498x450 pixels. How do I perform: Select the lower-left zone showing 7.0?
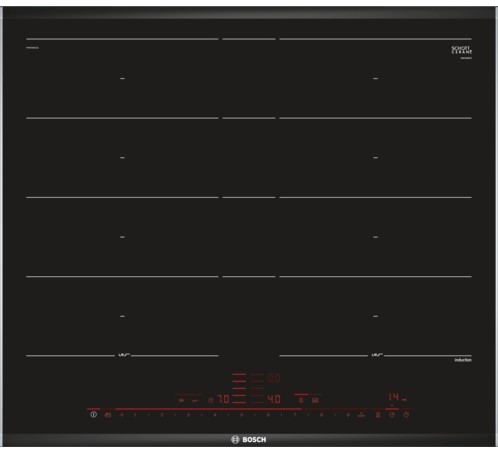coord(224,399)
